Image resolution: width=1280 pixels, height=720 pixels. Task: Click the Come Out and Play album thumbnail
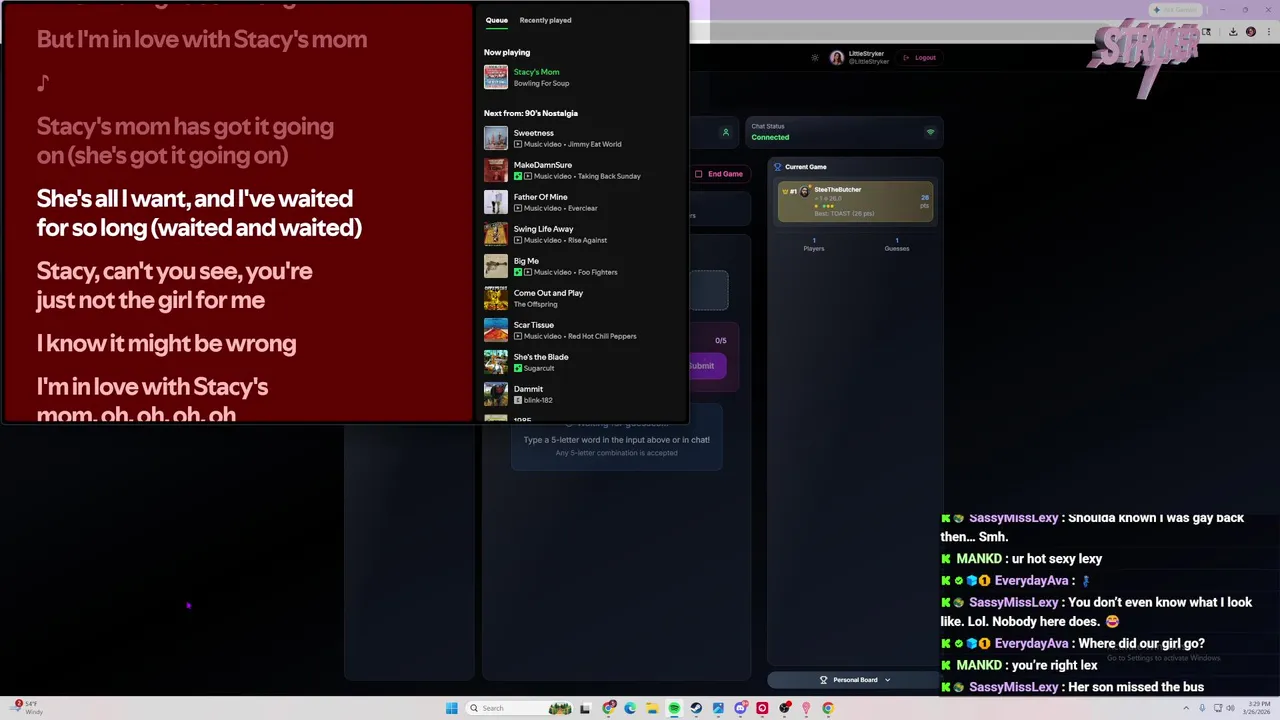click(x=496, y=298)
